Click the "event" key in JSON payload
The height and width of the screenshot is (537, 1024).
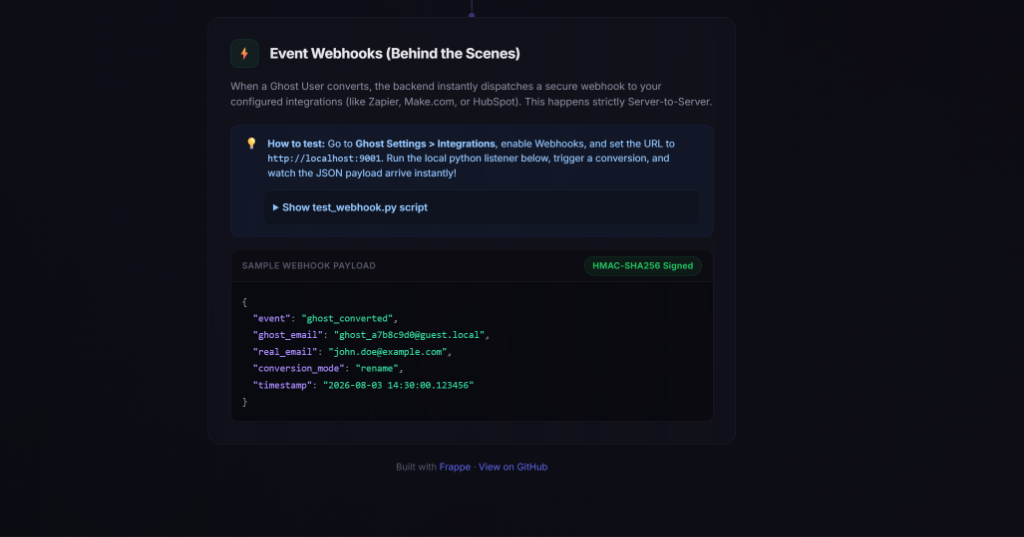point(271,318)
